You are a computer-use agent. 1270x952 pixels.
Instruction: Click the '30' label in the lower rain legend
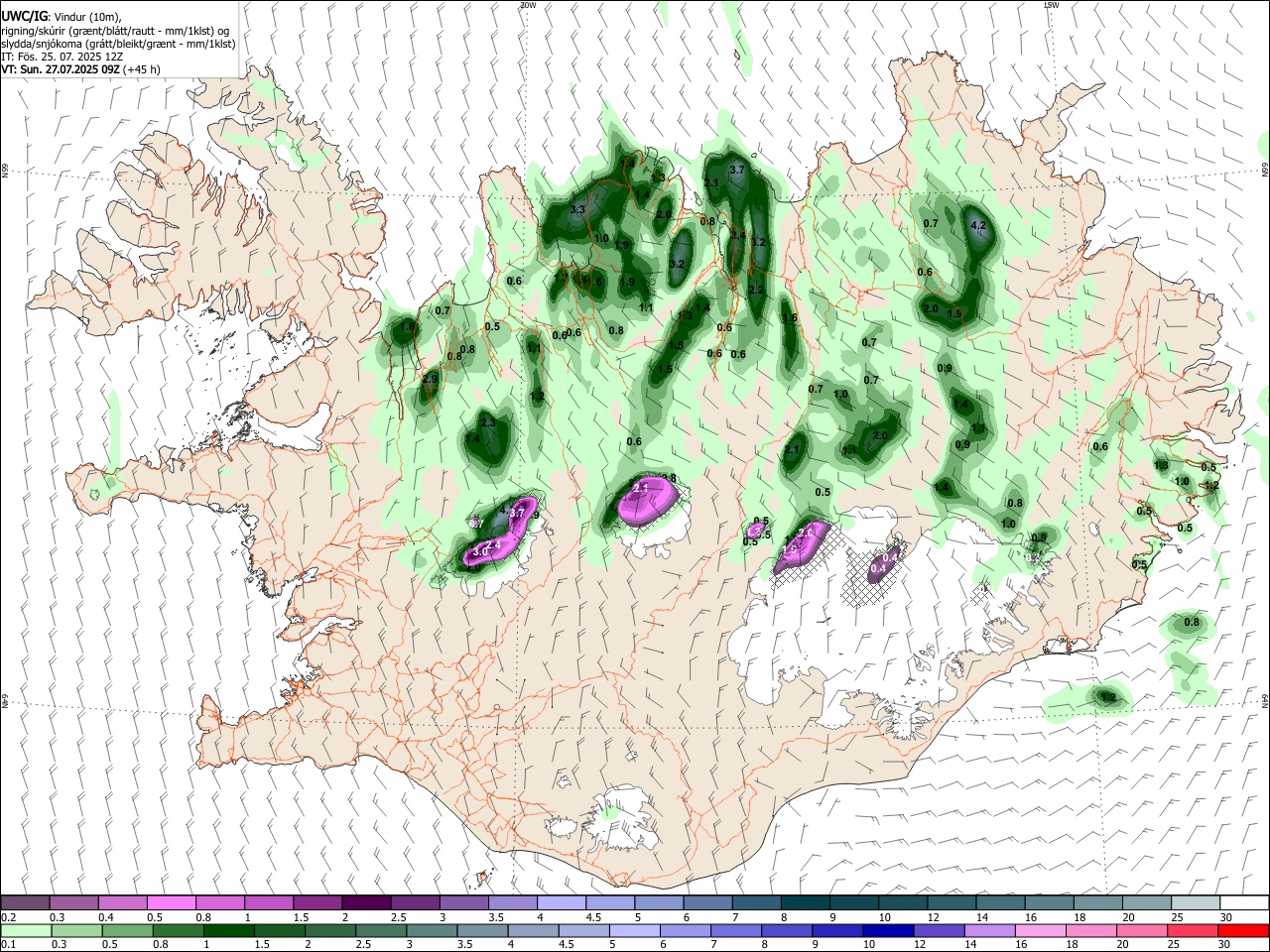[x=1225, y=944]
